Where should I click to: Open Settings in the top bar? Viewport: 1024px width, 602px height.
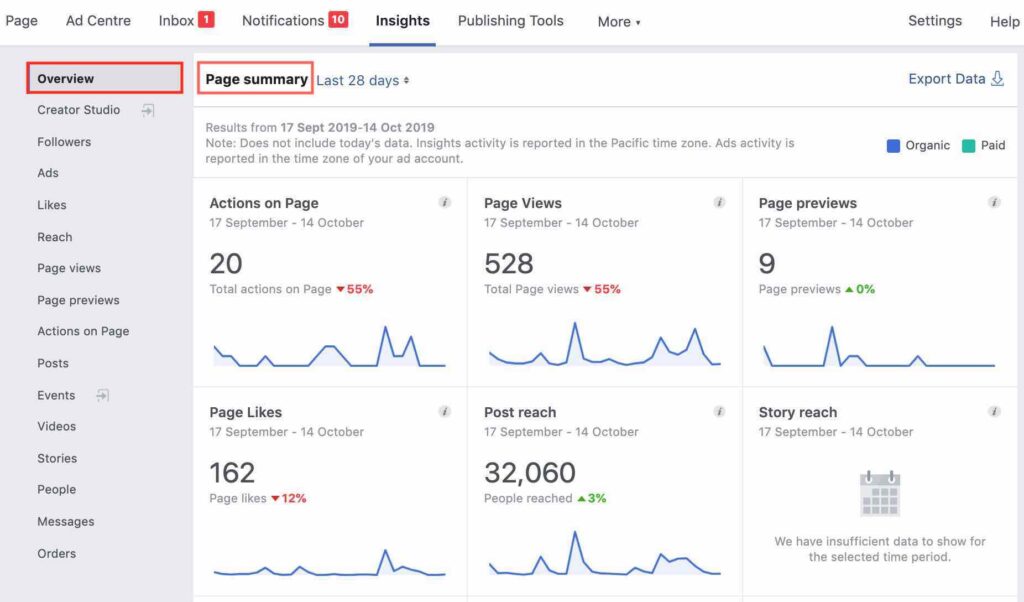click(x=935, y=21)
